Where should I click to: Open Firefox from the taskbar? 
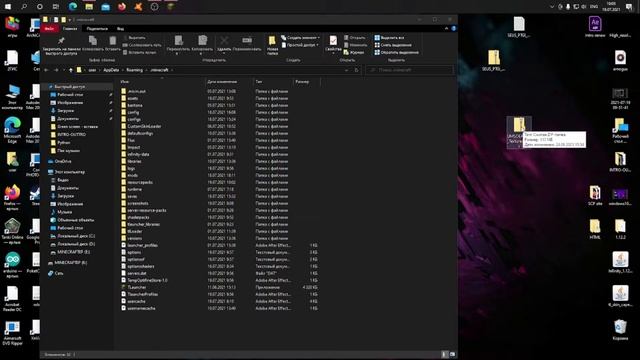click(122, 7)
